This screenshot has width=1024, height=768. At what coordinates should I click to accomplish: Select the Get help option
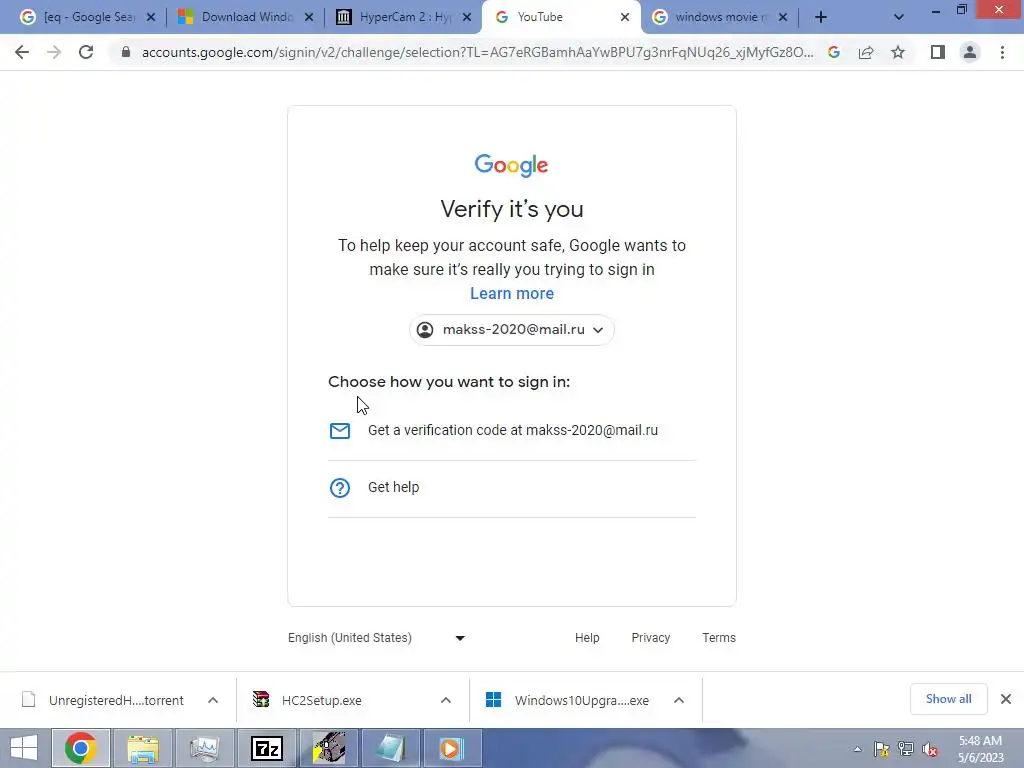coord(512,488)
